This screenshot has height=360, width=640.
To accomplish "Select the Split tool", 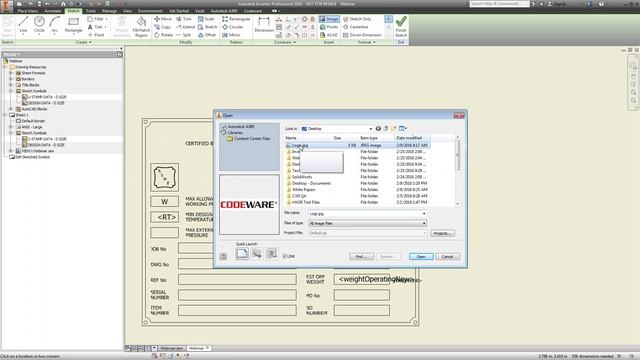I will point(184,35).
